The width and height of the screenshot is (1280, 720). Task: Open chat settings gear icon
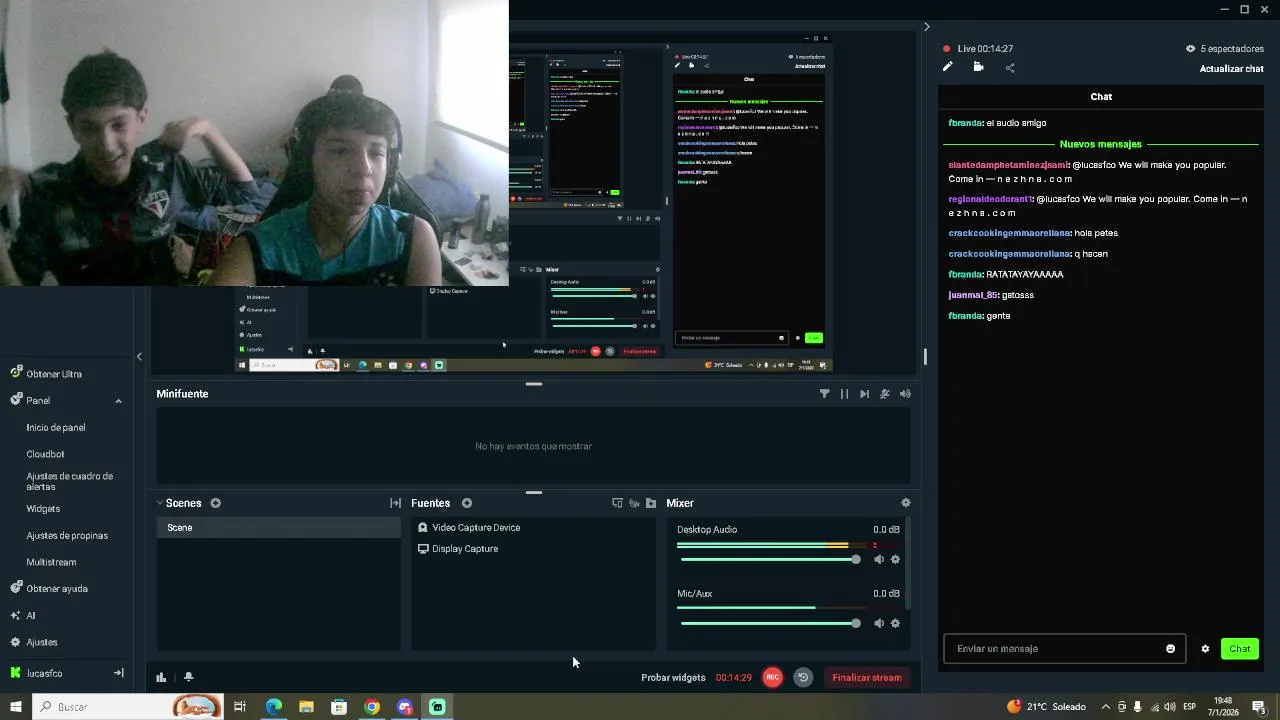pyautogui.click(x=1205, y=649)
